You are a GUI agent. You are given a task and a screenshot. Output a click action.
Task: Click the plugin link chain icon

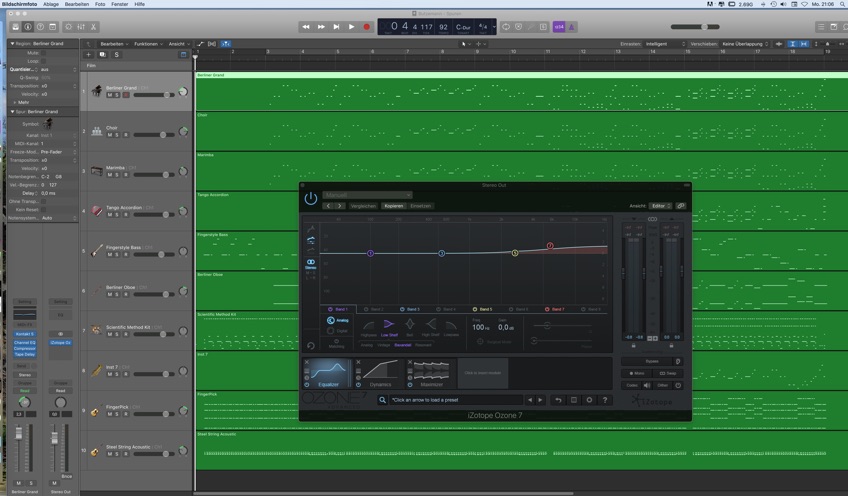pos(680,206)
